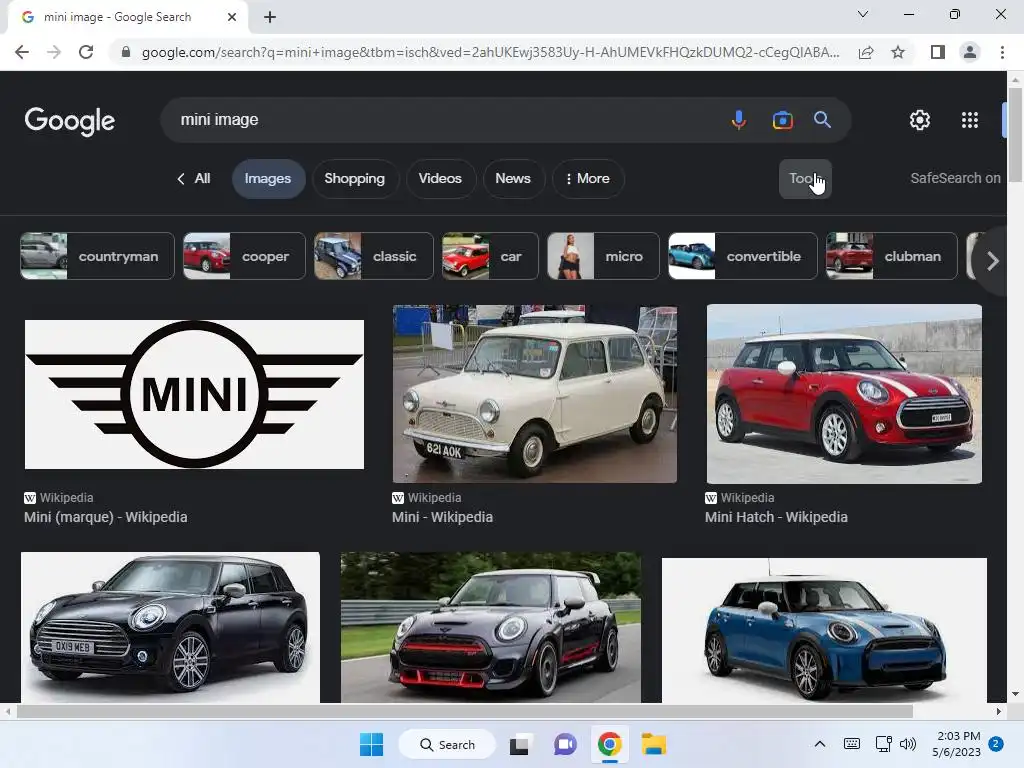Close the mini image search tab
The image size is (1024, 768).
pos(232,17)
